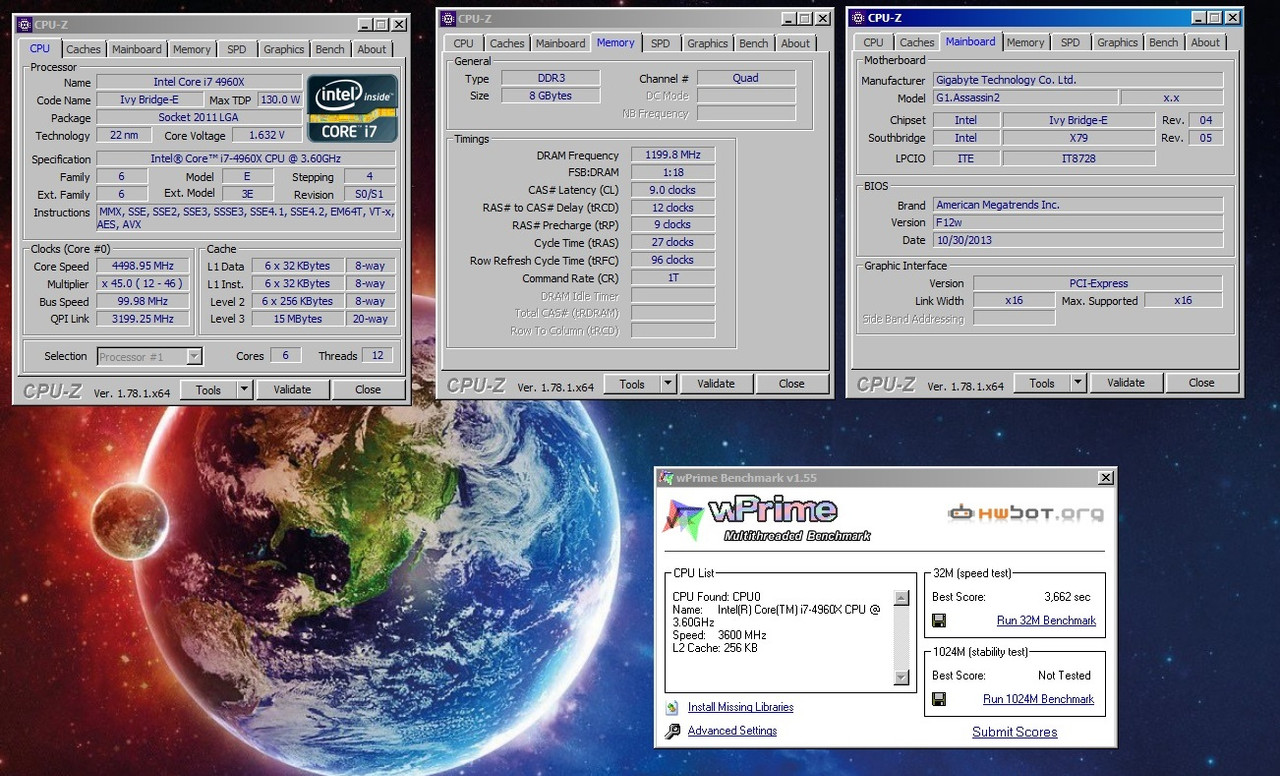Select the CPU tab in Mainboard window
The width and height of the screenshot is (1280, 776).
874,42
